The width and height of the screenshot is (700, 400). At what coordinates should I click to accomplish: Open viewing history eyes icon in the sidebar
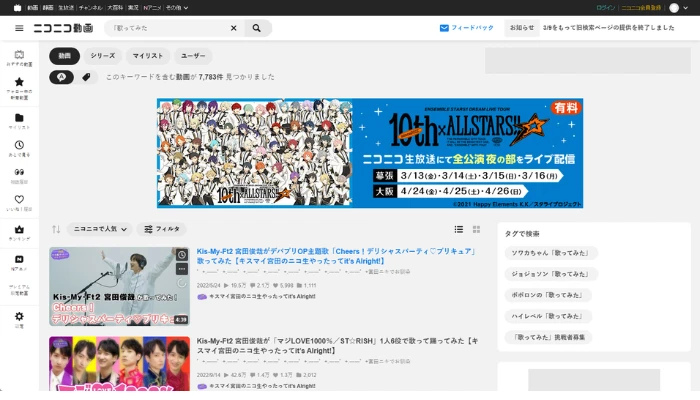(x=19, y=176)
